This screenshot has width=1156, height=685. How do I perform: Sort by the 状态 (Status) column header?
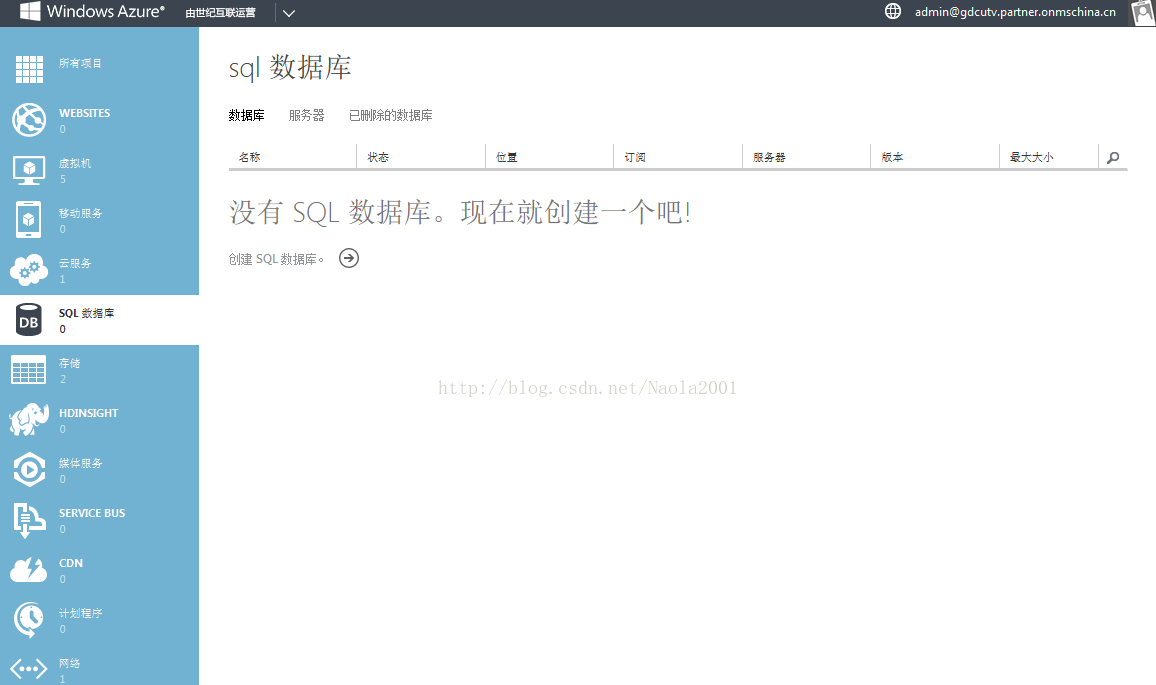[378, 157]
